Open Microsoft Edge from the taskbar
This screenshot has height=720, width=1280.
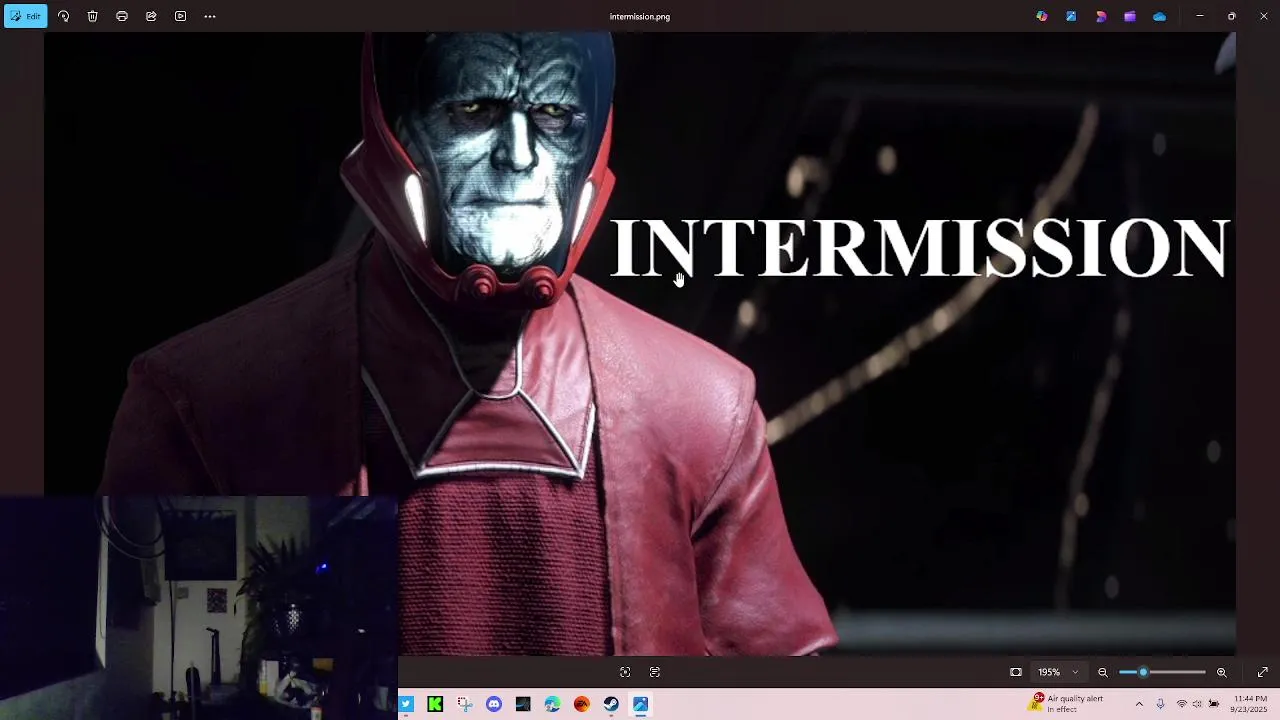(552, 704)
